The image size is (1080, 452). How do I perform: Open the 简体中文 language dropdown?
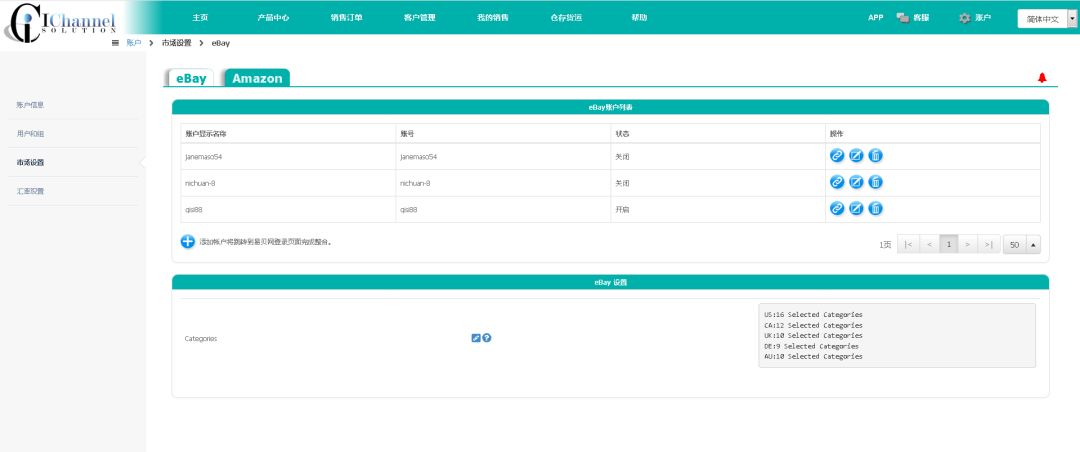pos(1047,19)
